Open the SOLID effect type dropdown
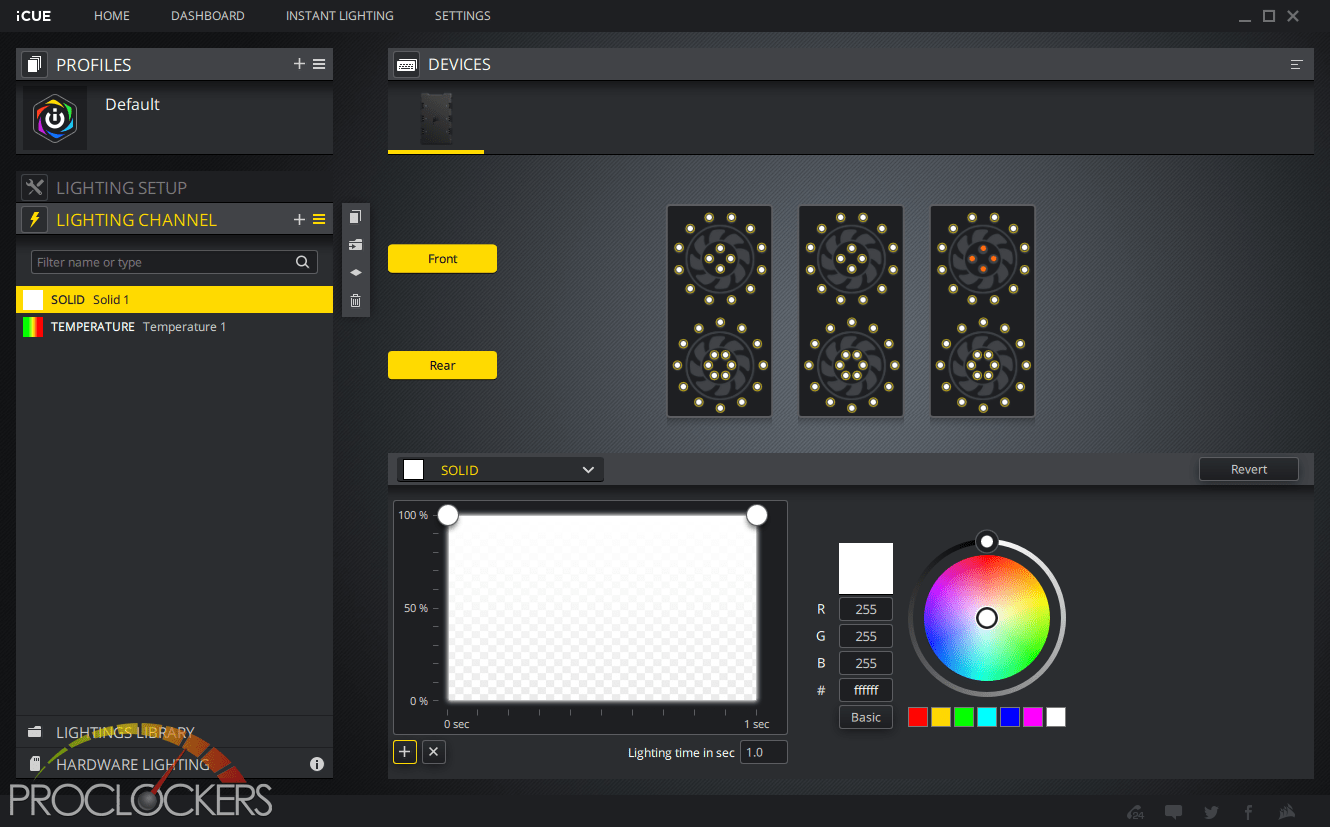This screenshot has height=827, width=1330. [x=501, y=470]
